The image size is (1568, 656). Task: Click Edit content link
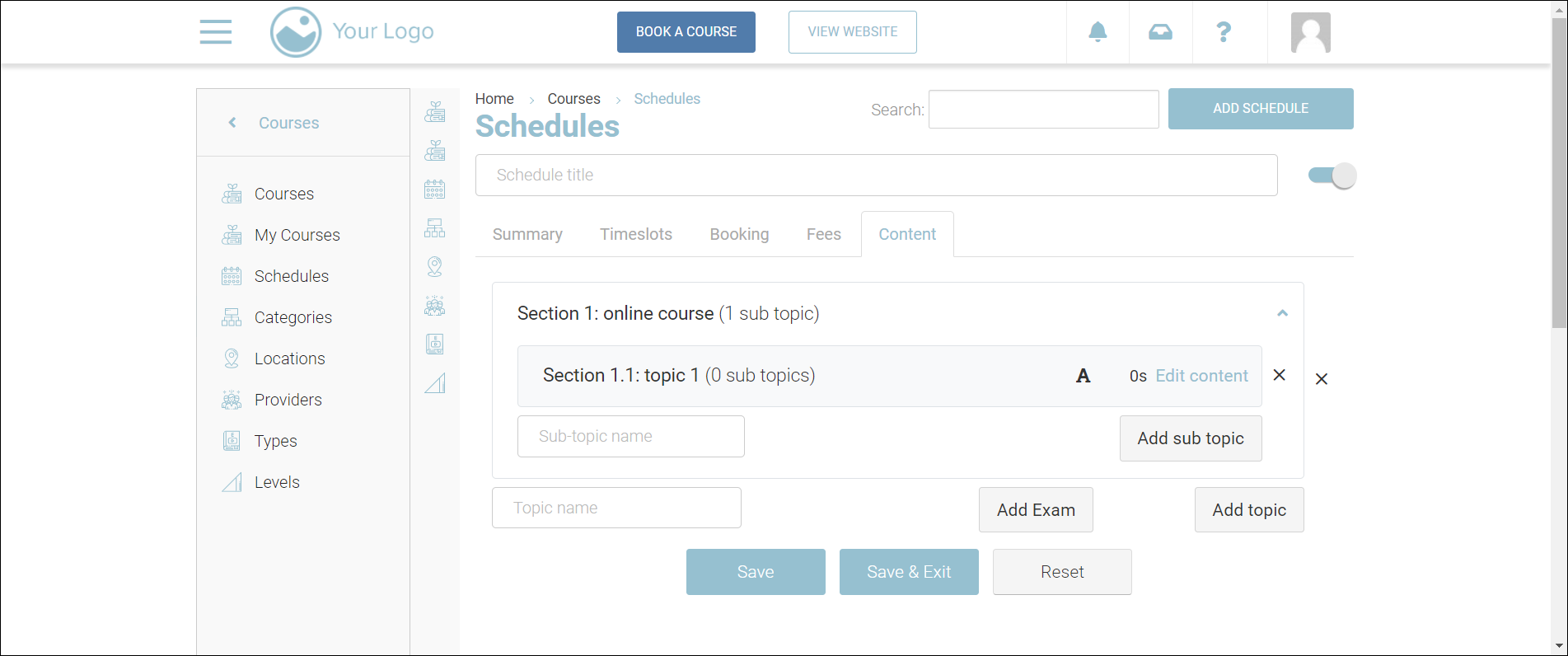[1201, 376]
